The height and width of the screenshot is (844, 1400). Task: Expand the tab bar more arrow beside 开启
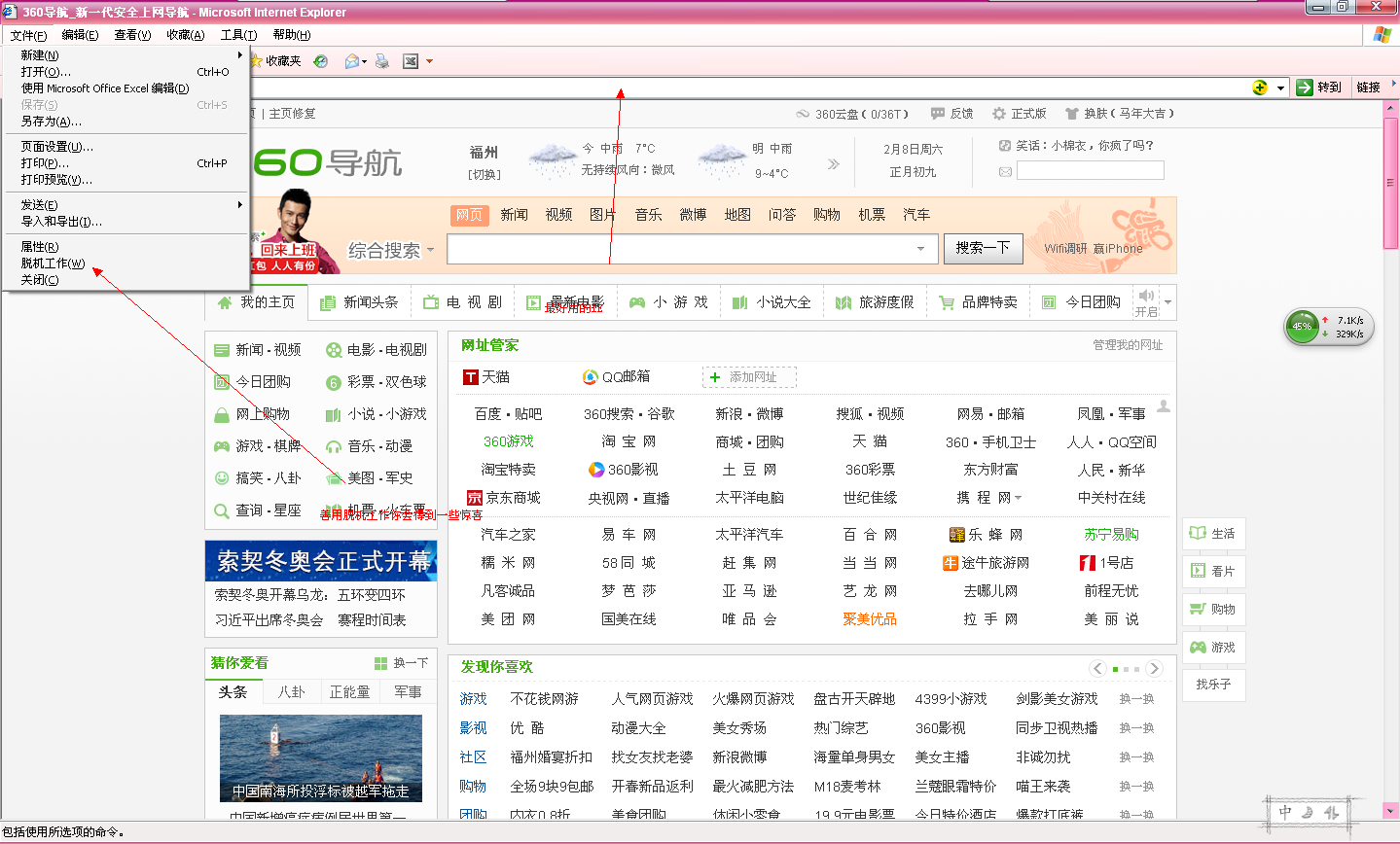coord(1167,302)
